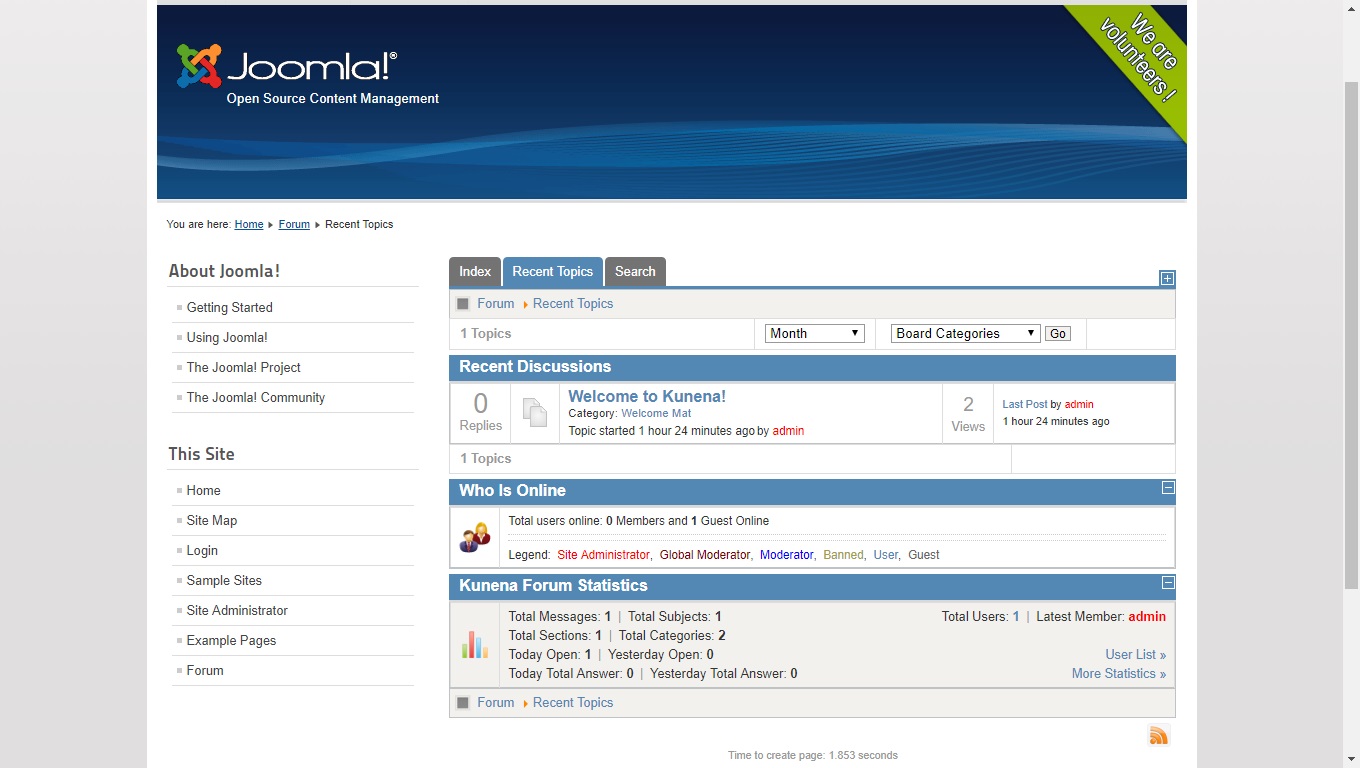This screenshot has height=768, width=1360.
Task: Click the square icon beside the top Forum breadcrumb
Action: click(x=463, y=304)
